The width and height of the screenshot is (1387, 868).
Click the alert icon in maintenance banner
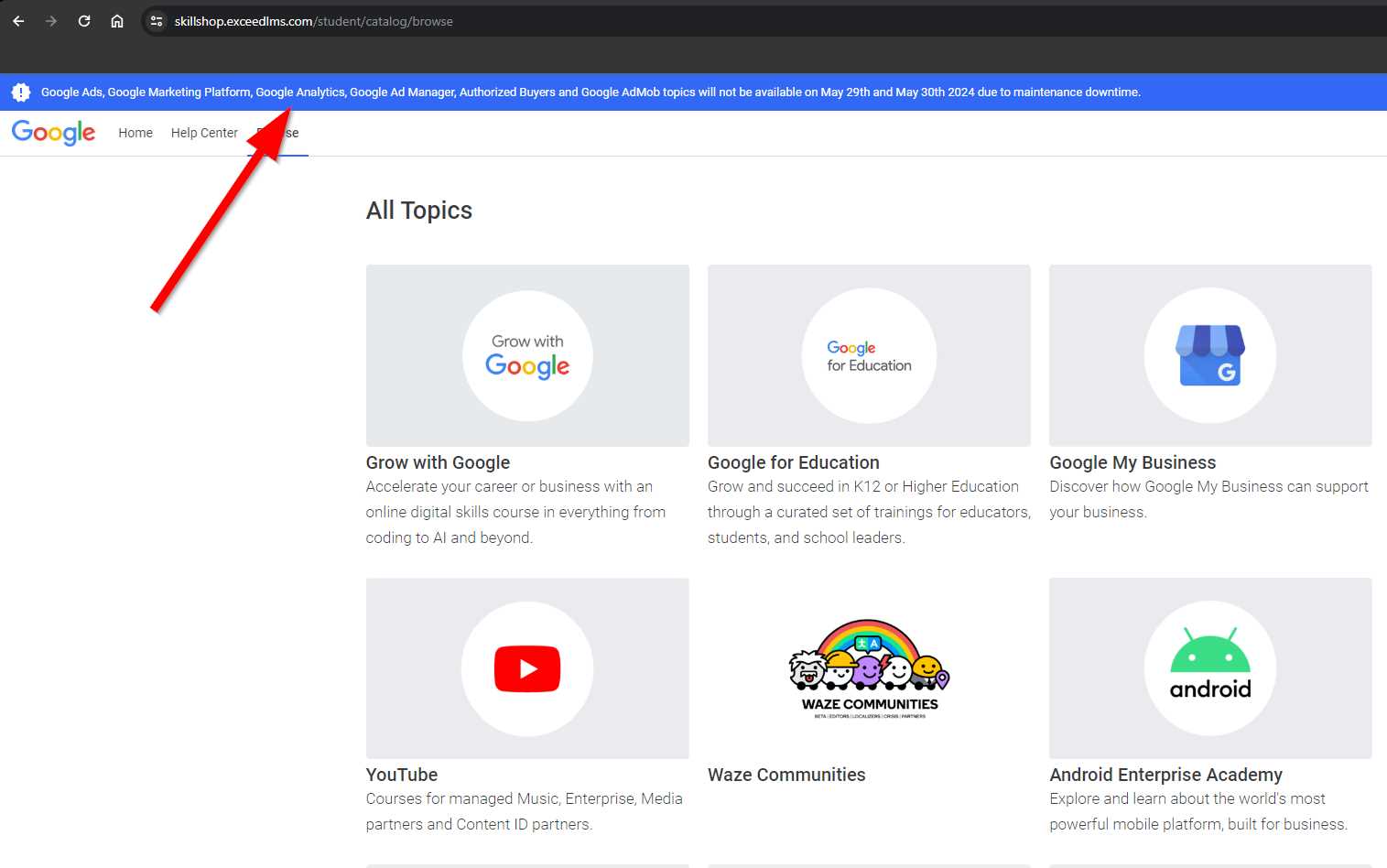coord(21,92)
